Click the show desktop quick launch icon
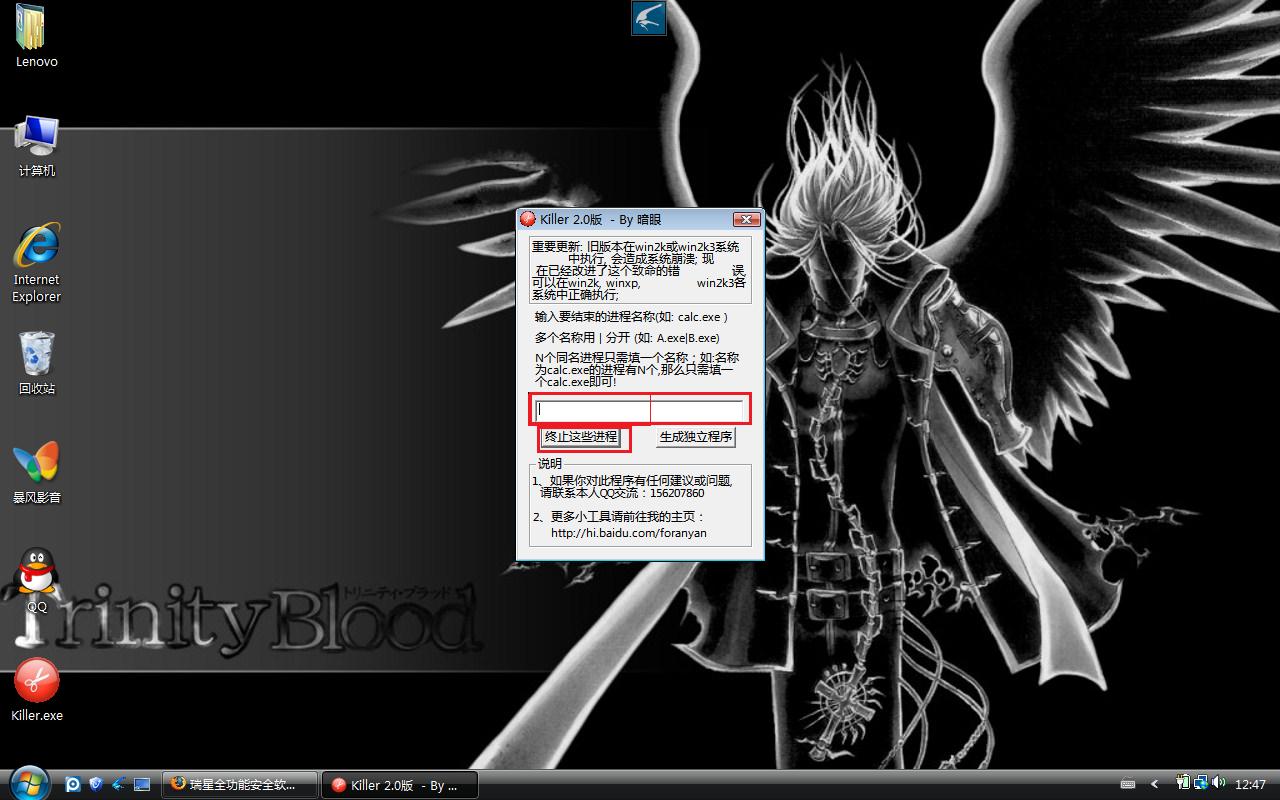The height and width of the screenshot is (800, 1280). 142,785
